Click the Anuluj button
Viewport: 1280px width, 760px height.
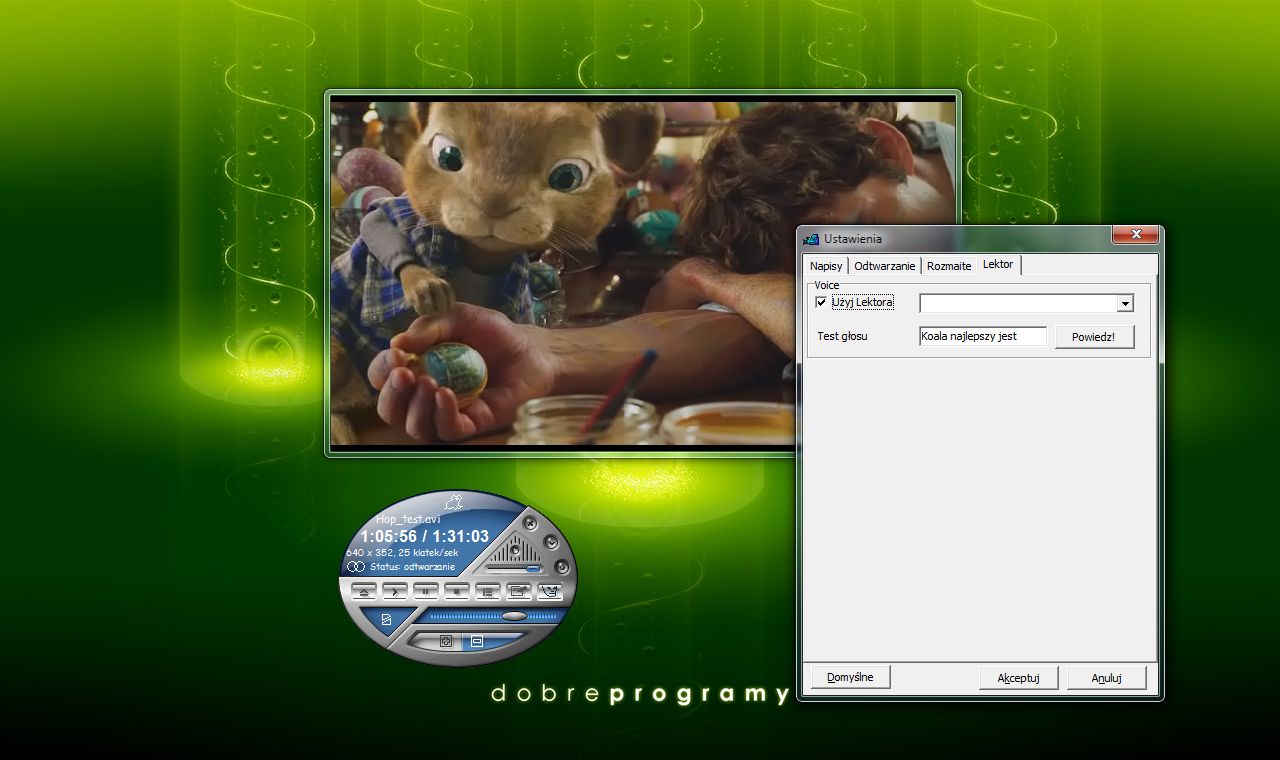[x=1106, y=678]
